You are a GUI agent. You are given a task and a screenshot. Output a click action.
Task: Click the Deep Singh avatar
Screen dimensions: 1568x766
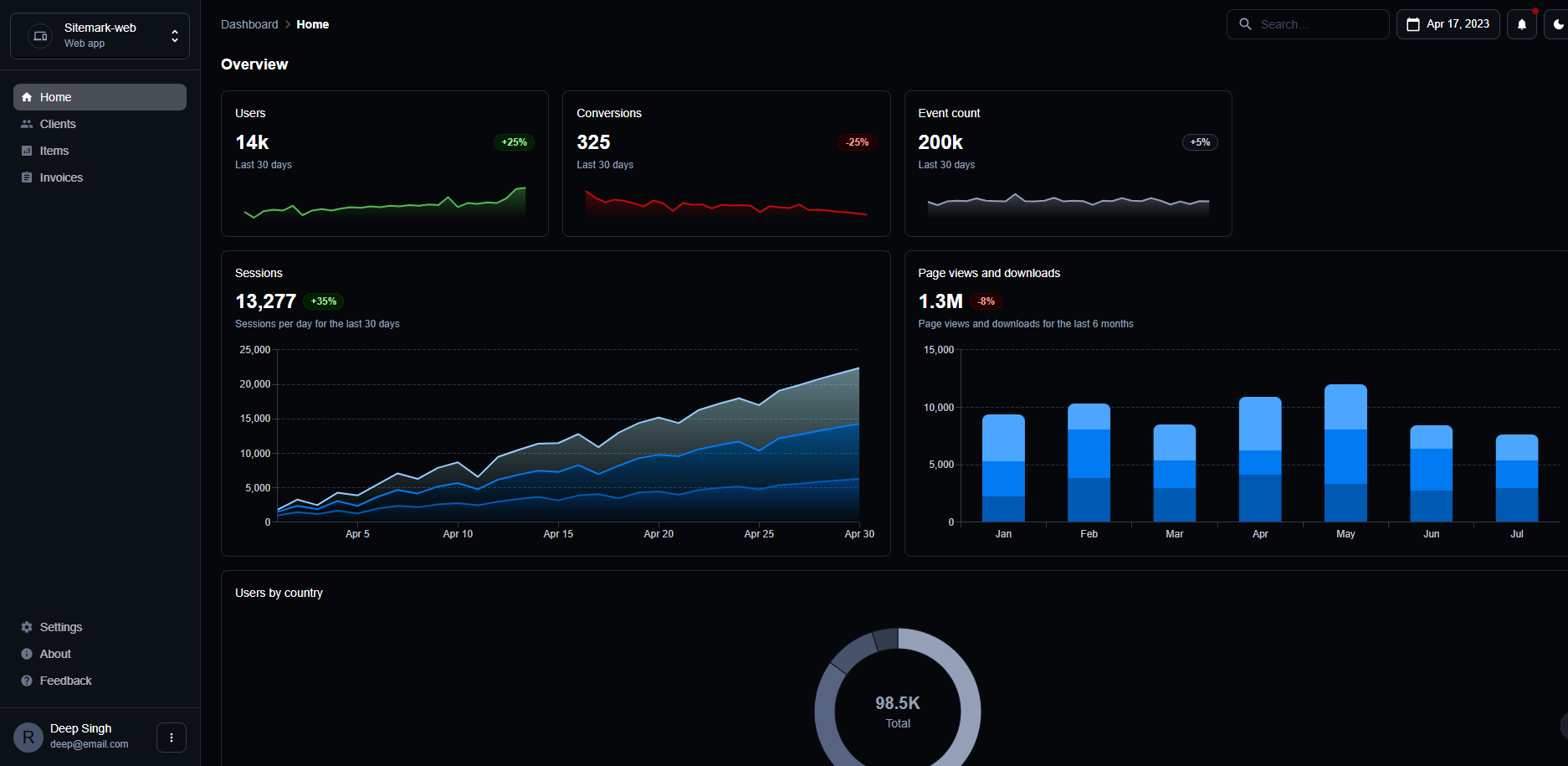[28, 738]
